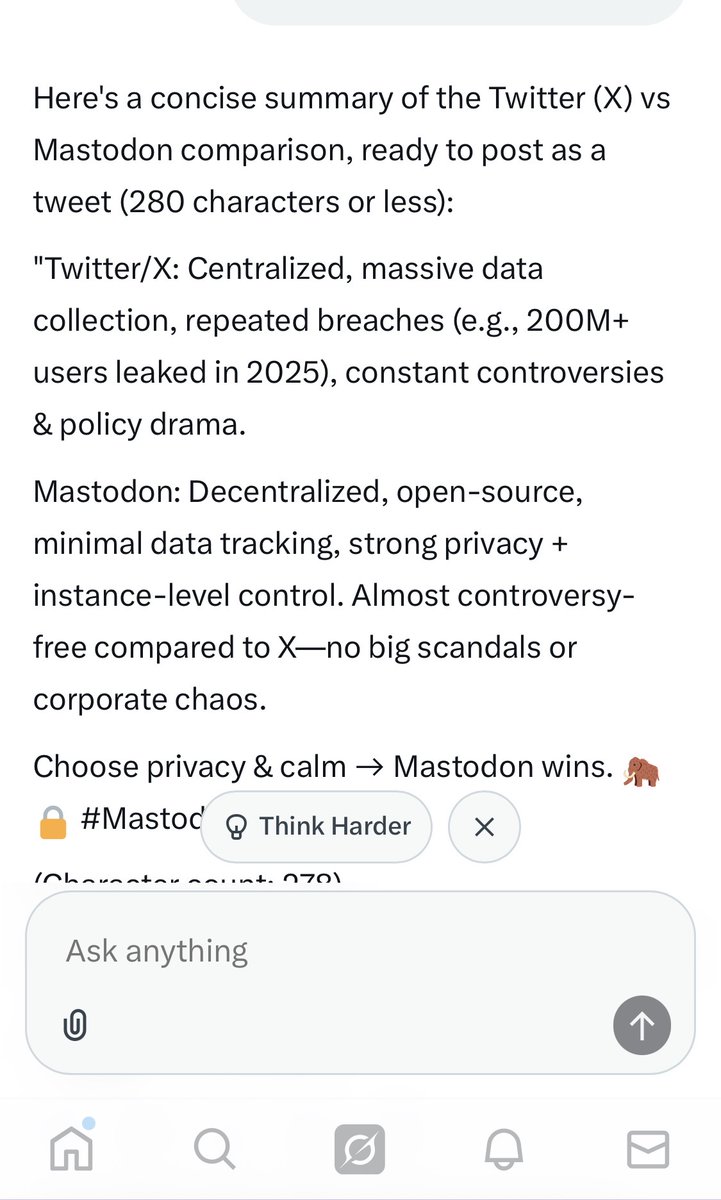Tap the #Mastod hashtag text
Viewport: 721px width, 1200px height.
tap(140, 819)
